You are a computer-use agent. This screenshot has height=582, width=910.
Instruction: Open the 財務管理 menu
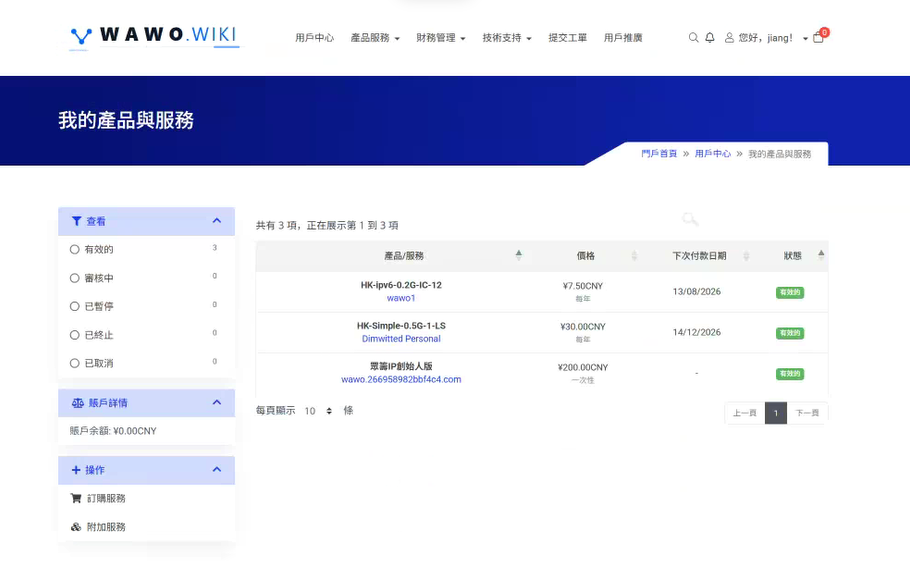click(441, 38)
